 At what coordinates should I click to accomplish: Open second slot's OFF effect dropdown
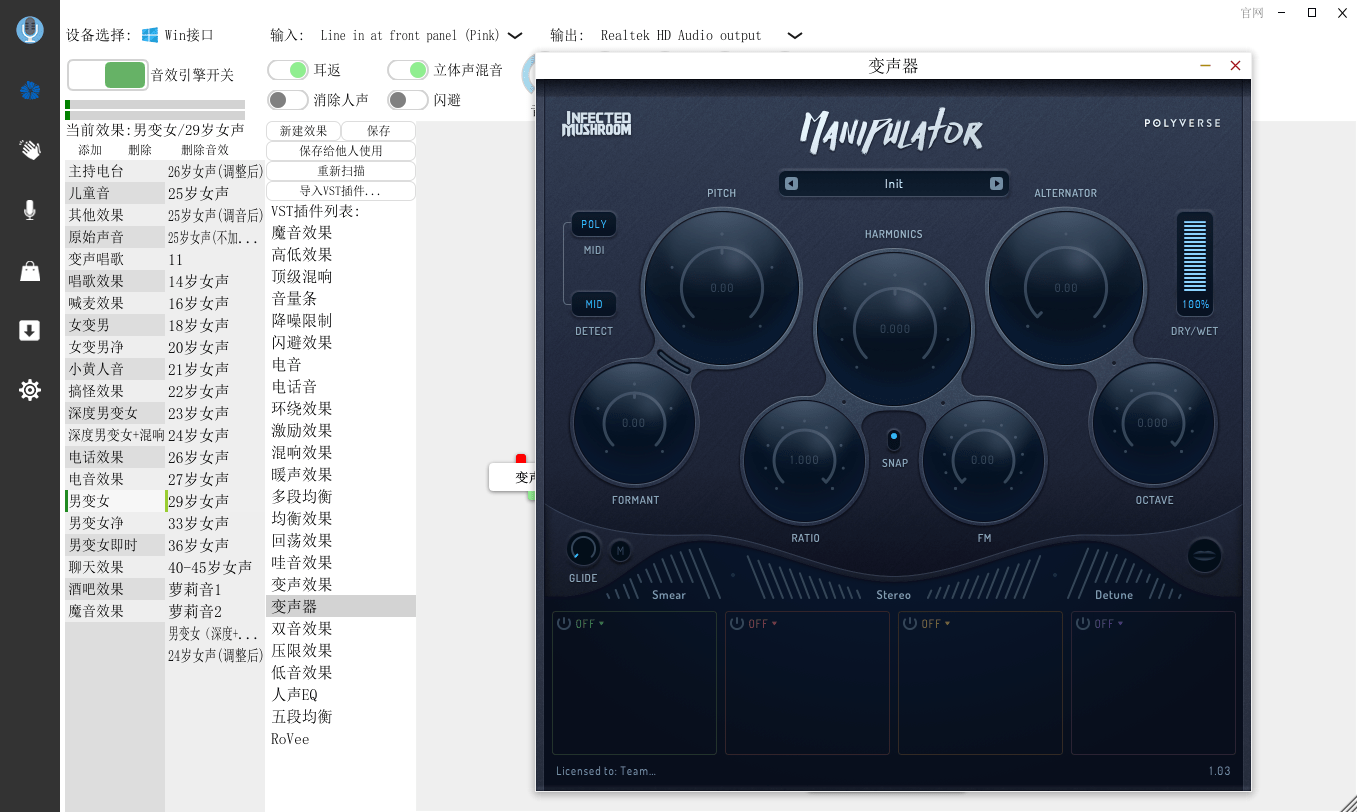pos(763,624)
